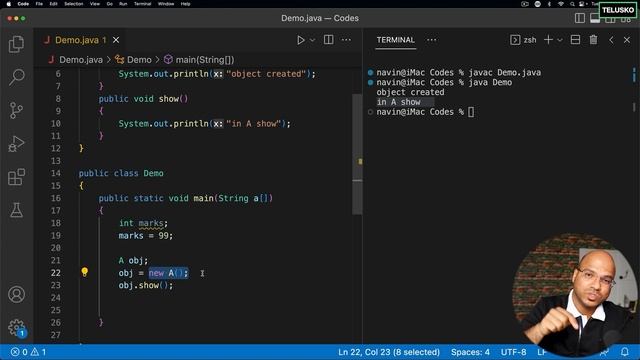Open the Terminal menu in menu bar
Screen dimensions: 640x360
142,4
